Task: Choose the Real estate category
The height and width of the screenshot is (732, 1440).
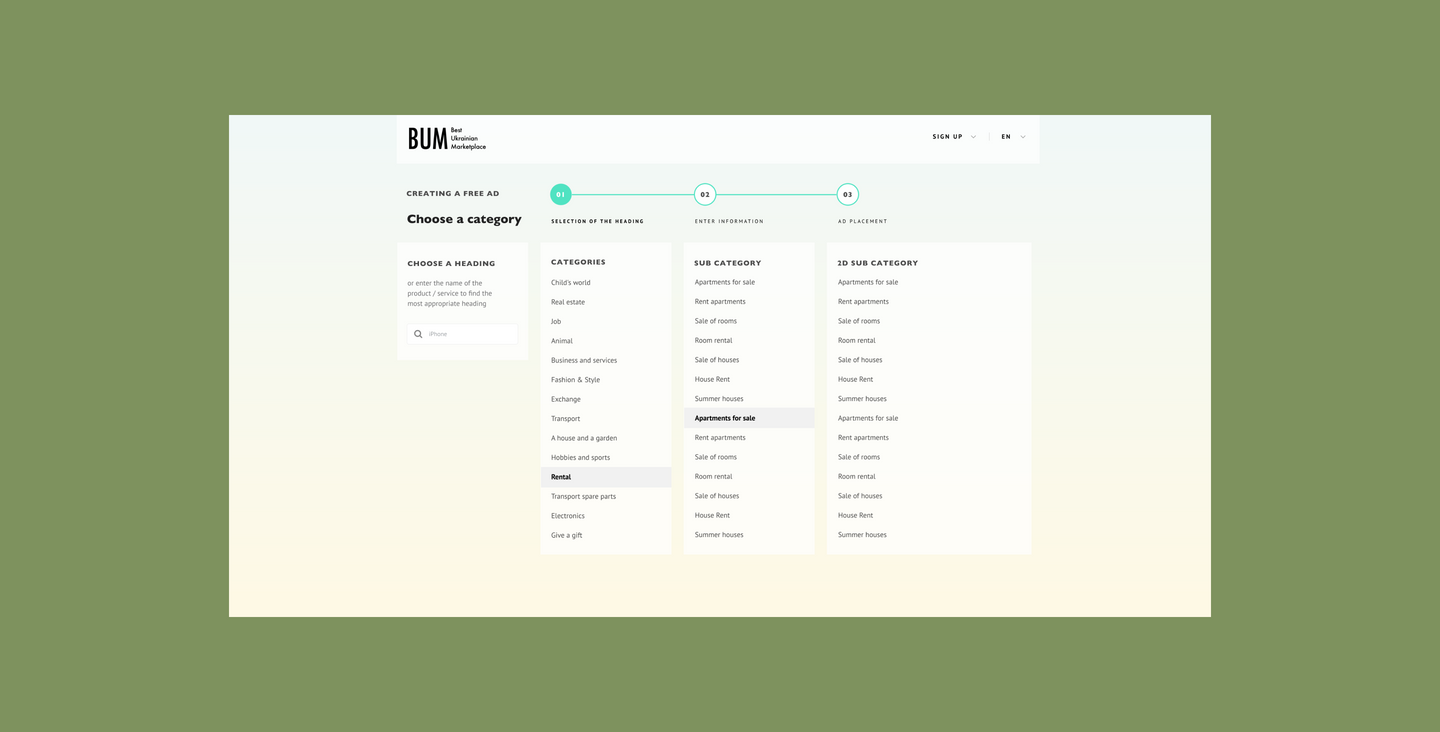Action: [568, 302]
